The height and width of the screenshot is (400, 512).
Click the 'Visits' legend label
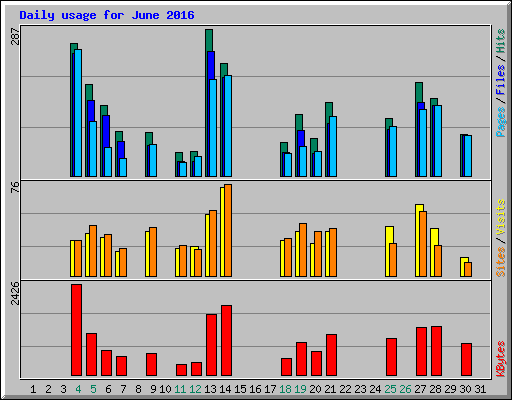[500, 217]
